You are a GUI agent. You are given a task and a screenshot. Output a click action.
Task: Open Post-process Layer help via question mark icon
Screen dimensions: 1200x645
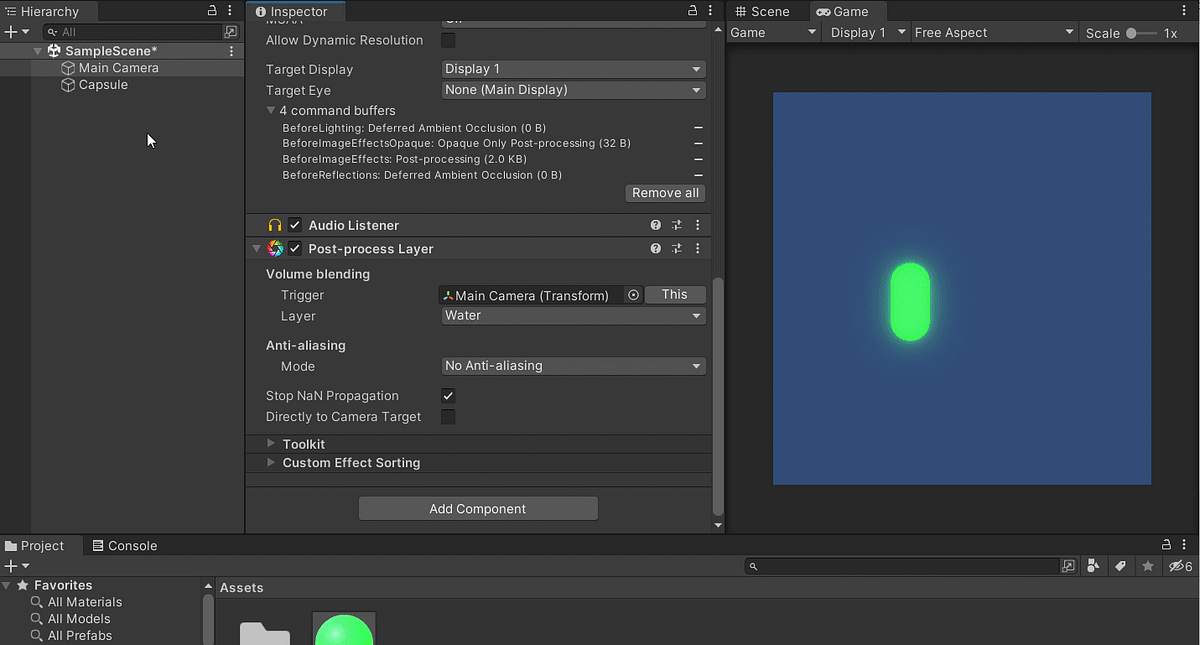click(655, 248)
